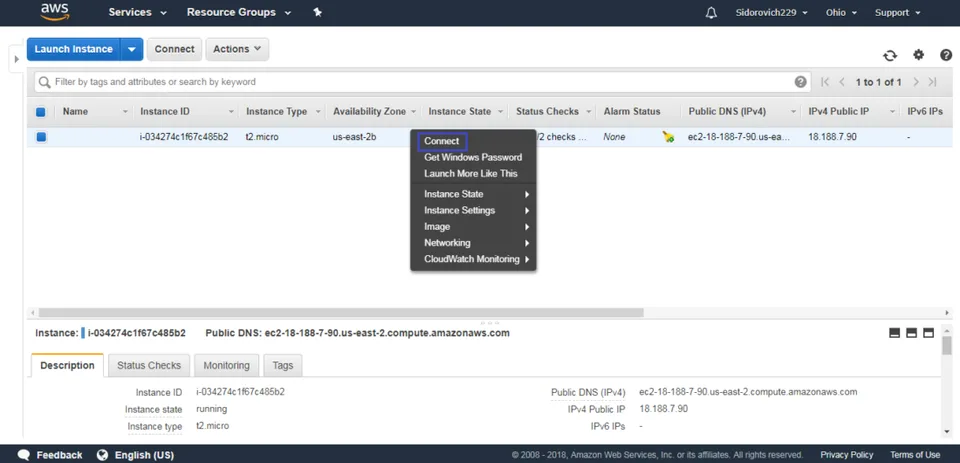Click the search filter help icon
Viewport: 960px width, 463px height.
(x=800, y=82)
